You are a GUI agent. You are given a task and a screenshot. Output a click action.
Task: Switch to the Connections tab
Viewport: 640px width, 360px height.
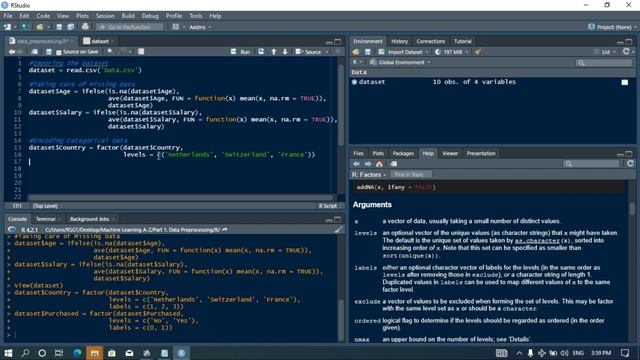430,41
